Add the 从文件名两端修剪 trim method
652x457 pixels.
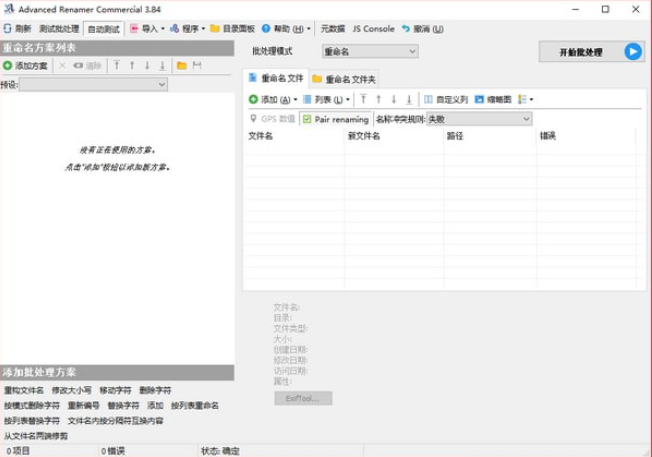[36, 436]
